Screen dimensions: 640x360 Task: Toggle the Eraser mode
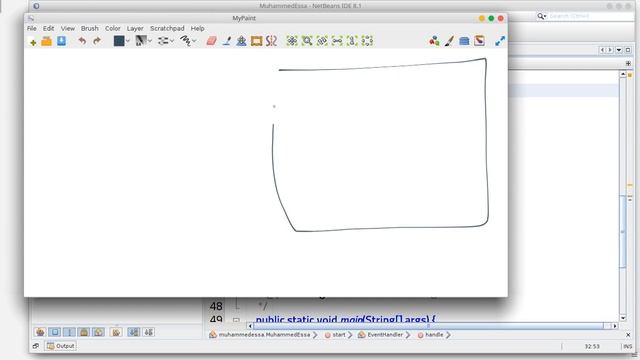coord(211,41)
